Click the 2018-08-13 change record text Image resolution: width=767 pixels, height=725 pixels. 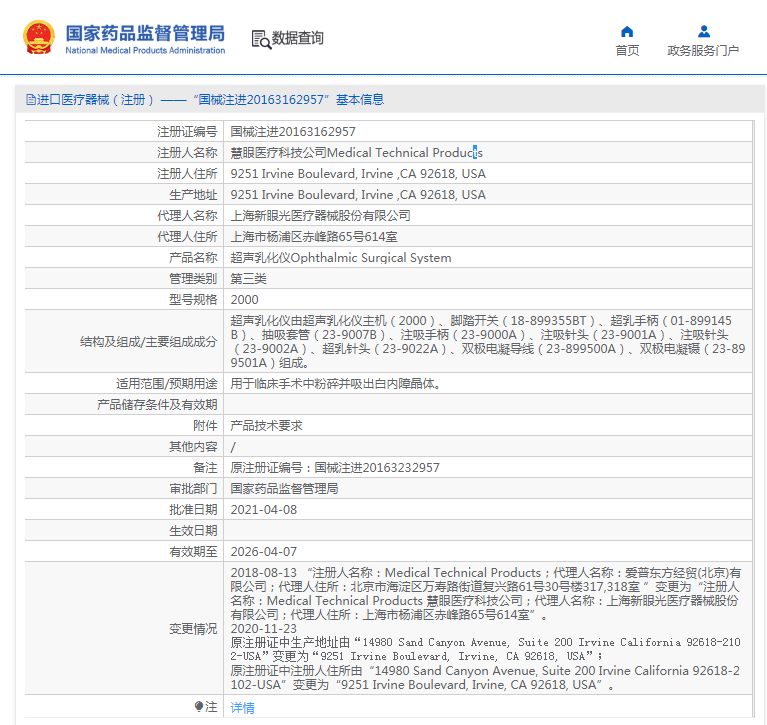click(486, 593)
